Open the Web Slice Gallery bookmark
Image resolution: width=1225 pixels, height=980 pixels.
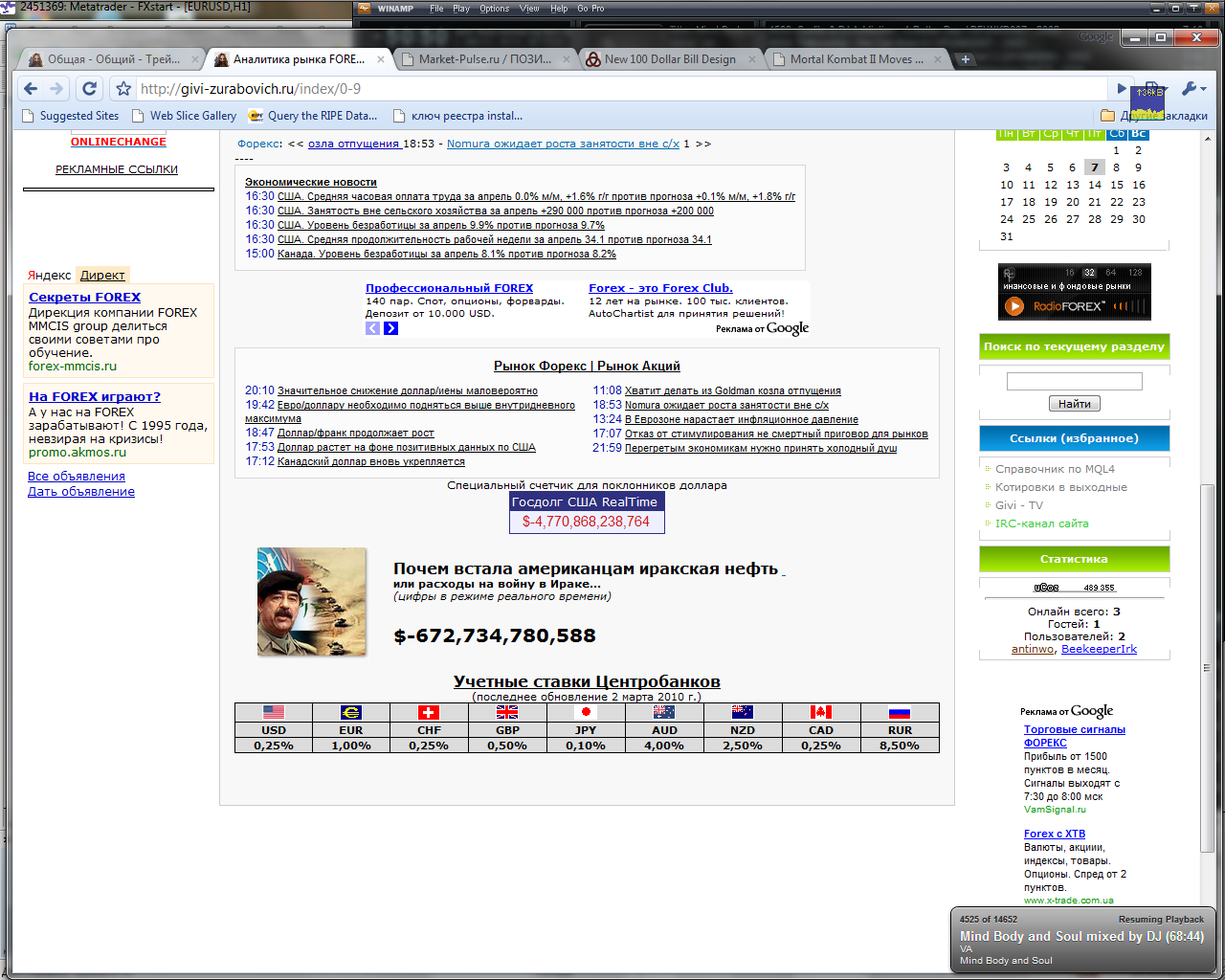184,116
